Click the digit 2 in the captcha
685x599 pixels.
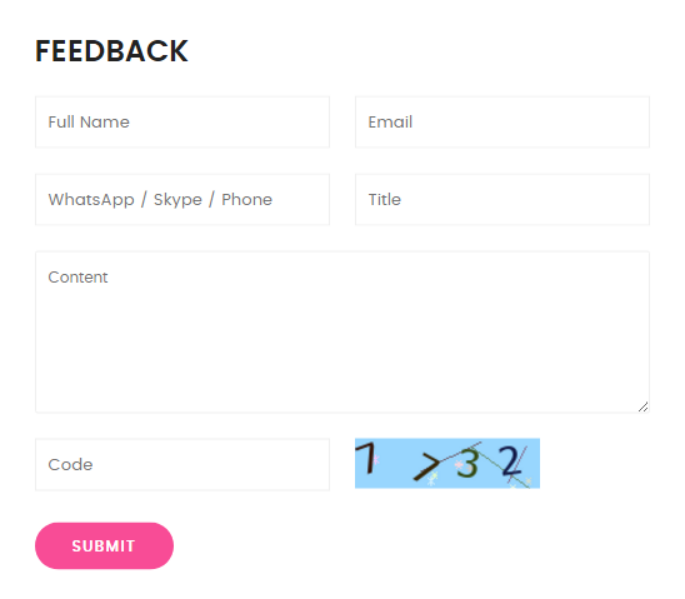click(511, 462)
